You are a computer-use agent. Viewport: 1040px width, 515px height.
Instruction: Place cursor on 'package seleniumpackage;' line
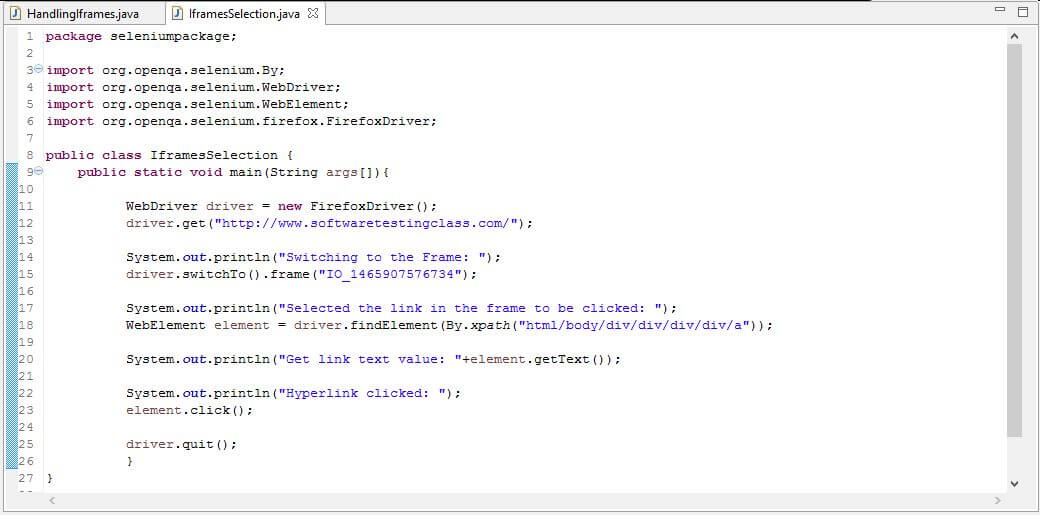tap(141, 37)
